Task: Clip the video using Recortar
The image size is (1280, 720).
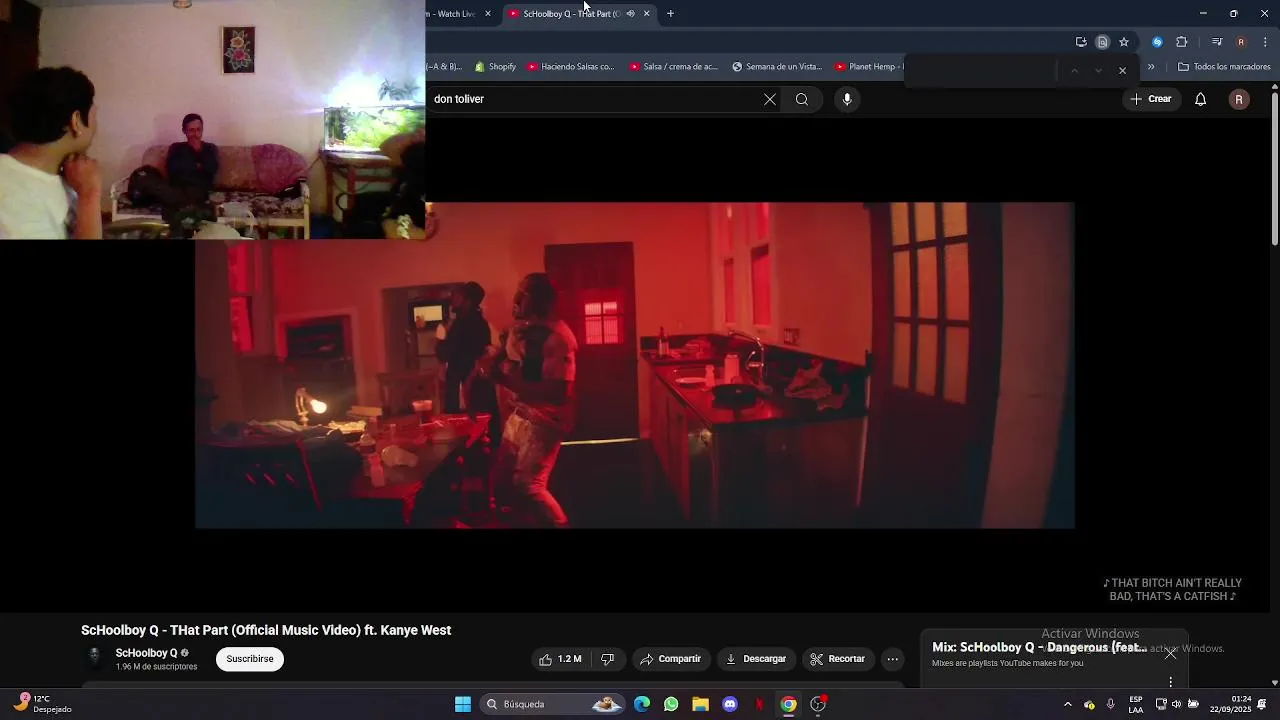Action: [x=837, y=659]
